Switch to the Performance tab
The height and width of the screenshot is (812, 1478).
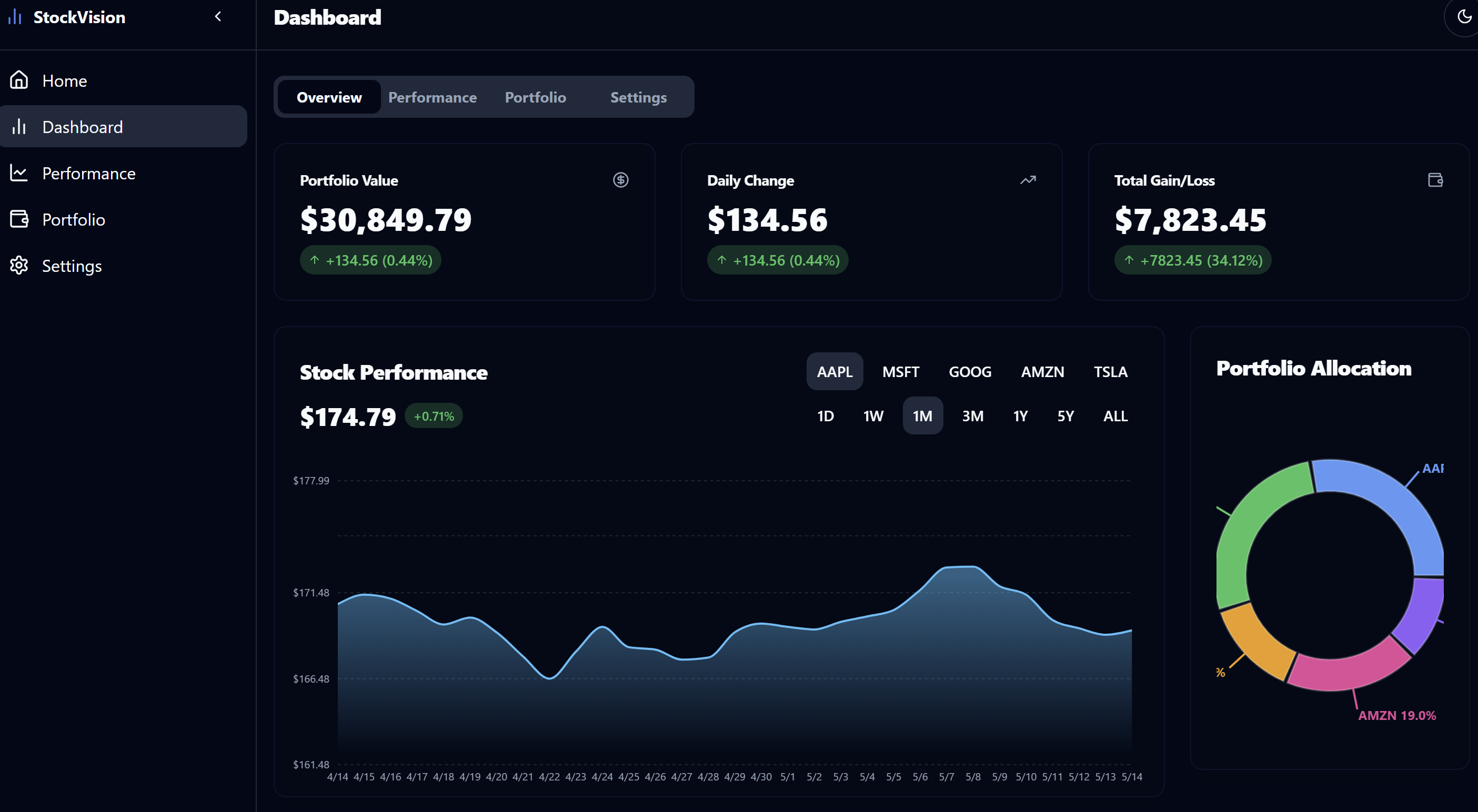(432, 97)
